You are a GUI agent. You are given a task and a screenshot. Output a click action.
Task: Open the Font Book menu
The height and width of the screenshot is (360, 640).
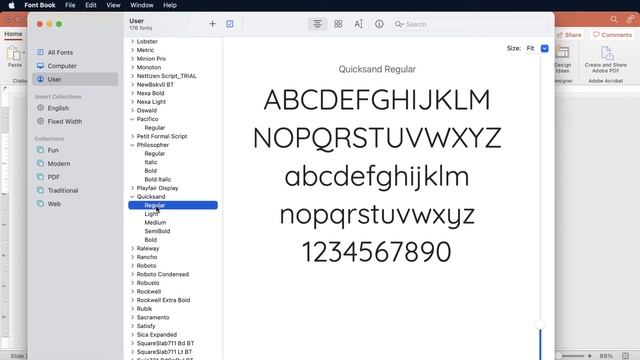[x=40, y=5]
